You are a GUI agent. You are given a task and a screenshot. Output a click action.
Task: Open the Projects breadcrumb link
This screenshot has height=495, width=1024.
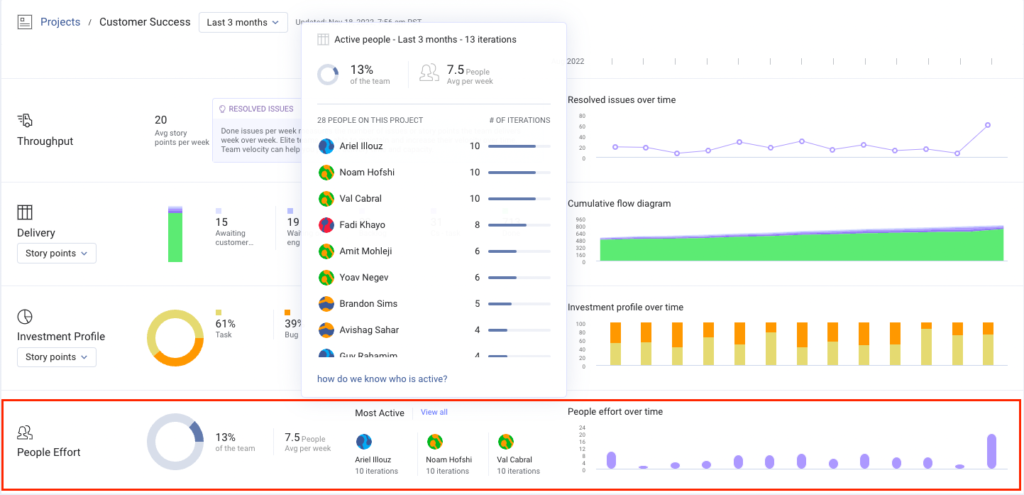[60, 22]
